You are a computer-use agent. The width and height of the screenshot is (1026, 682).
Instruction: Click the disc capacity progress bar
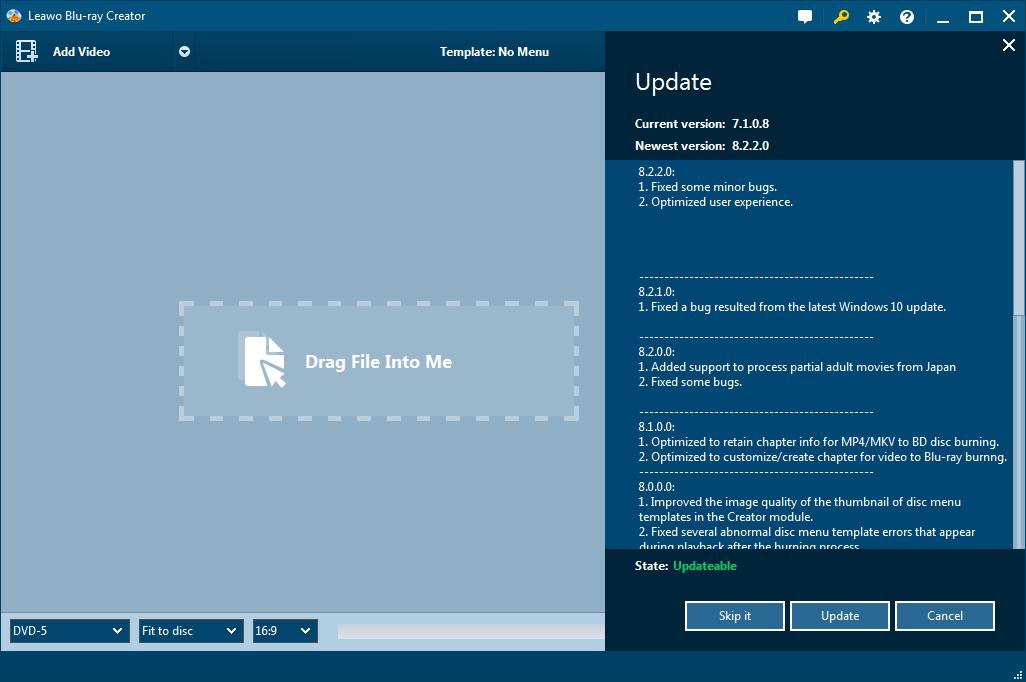[471, 632]
